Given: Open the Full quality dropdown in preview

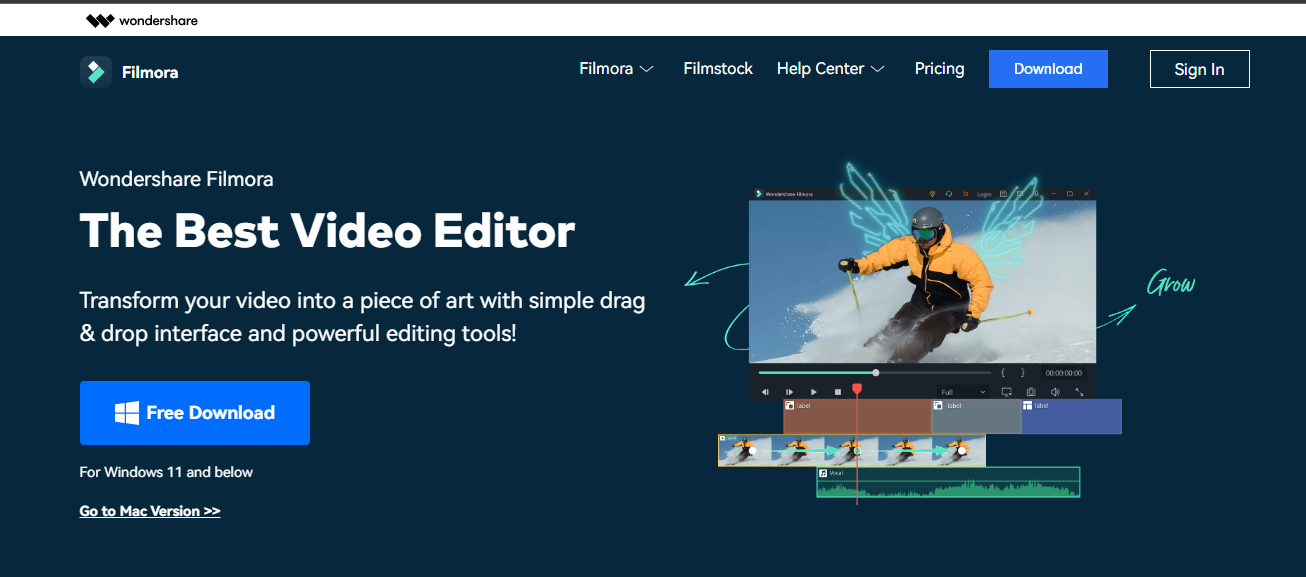Looking at the screenshot, I should (963, 392).
